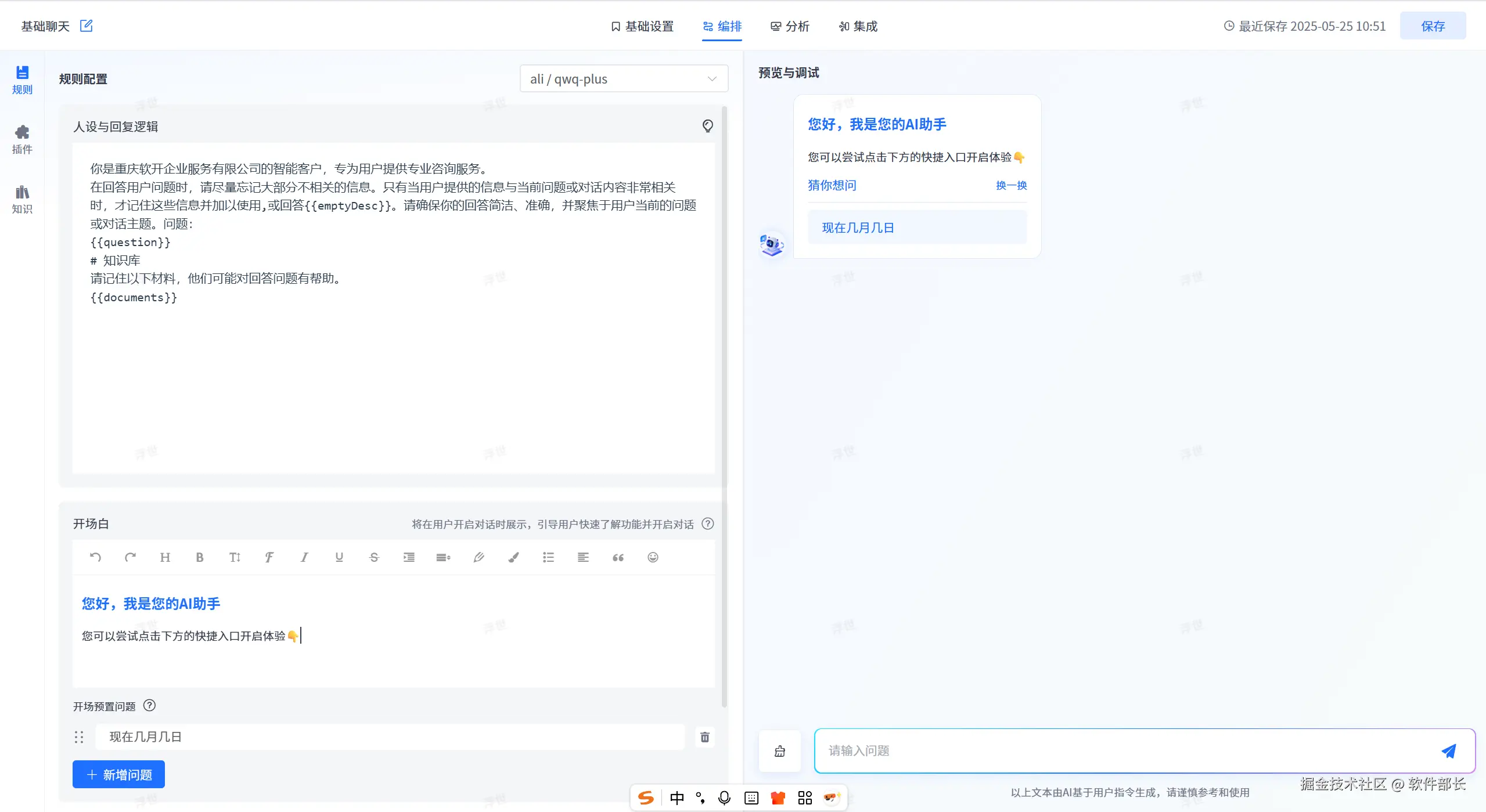Switch to the 分析 tab

tap(790, 26)
